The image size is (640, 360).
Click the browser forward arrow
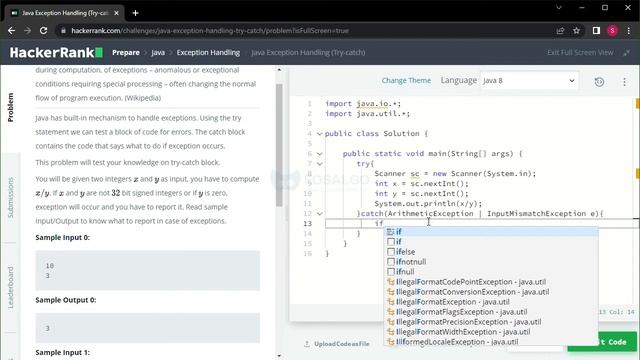(27, 31)
